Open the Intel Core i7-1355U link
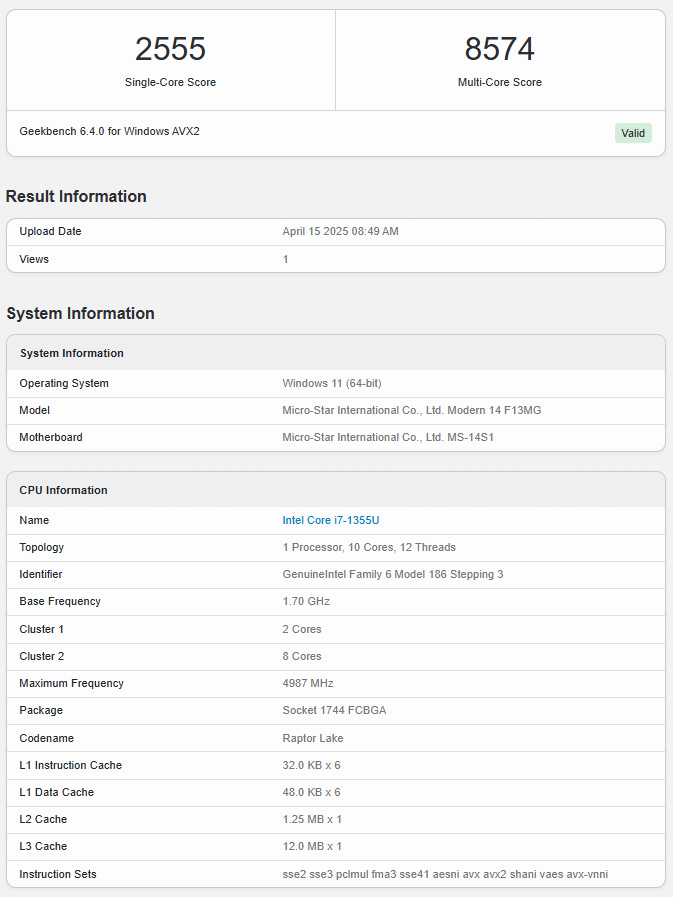The height and width of the screenshot is (897, 673). pyautogui.click(x=331, y=520)
